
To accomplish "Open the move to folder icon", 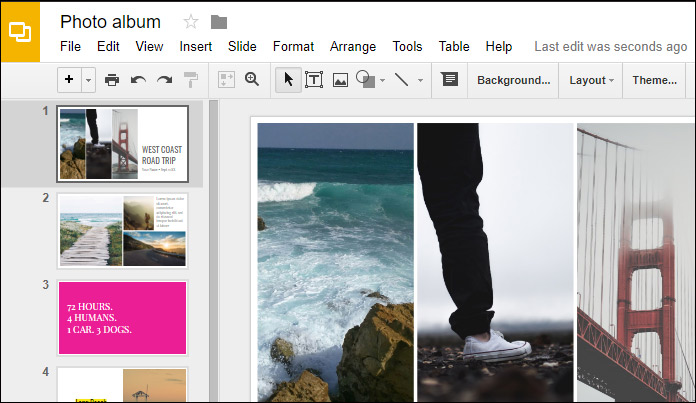I will (x=219, y=22).
